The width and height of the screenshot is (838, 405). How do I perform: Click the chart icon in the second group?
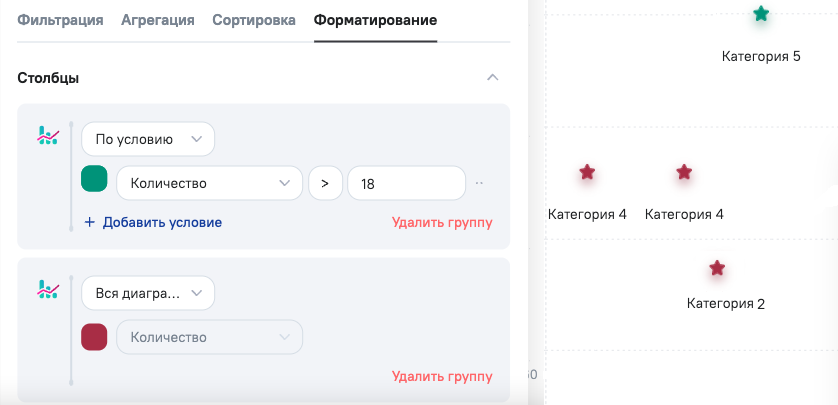click(x=47, y=290)
